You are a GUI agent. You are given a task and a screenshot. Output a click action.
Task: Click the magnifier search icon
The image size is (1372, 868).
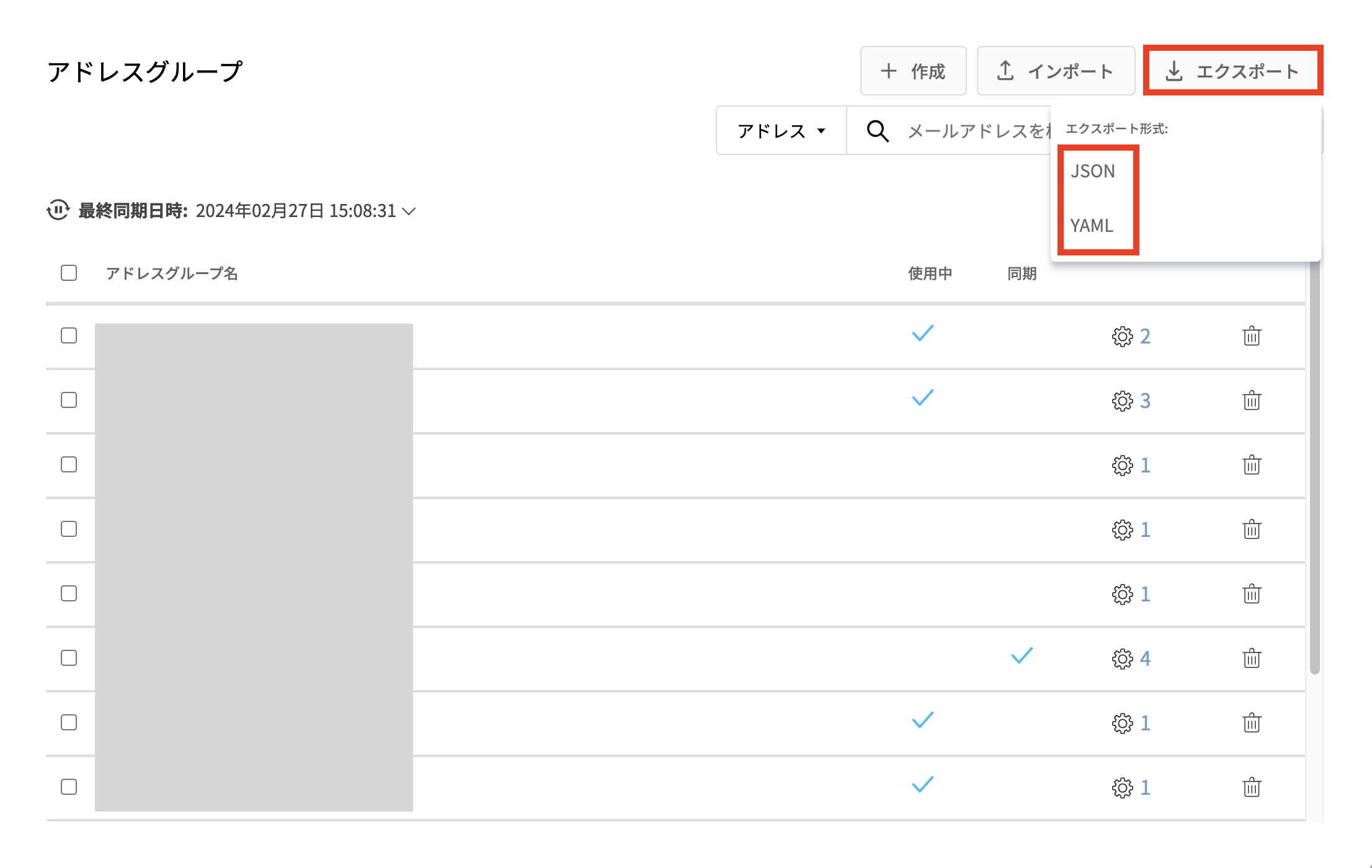877,131
